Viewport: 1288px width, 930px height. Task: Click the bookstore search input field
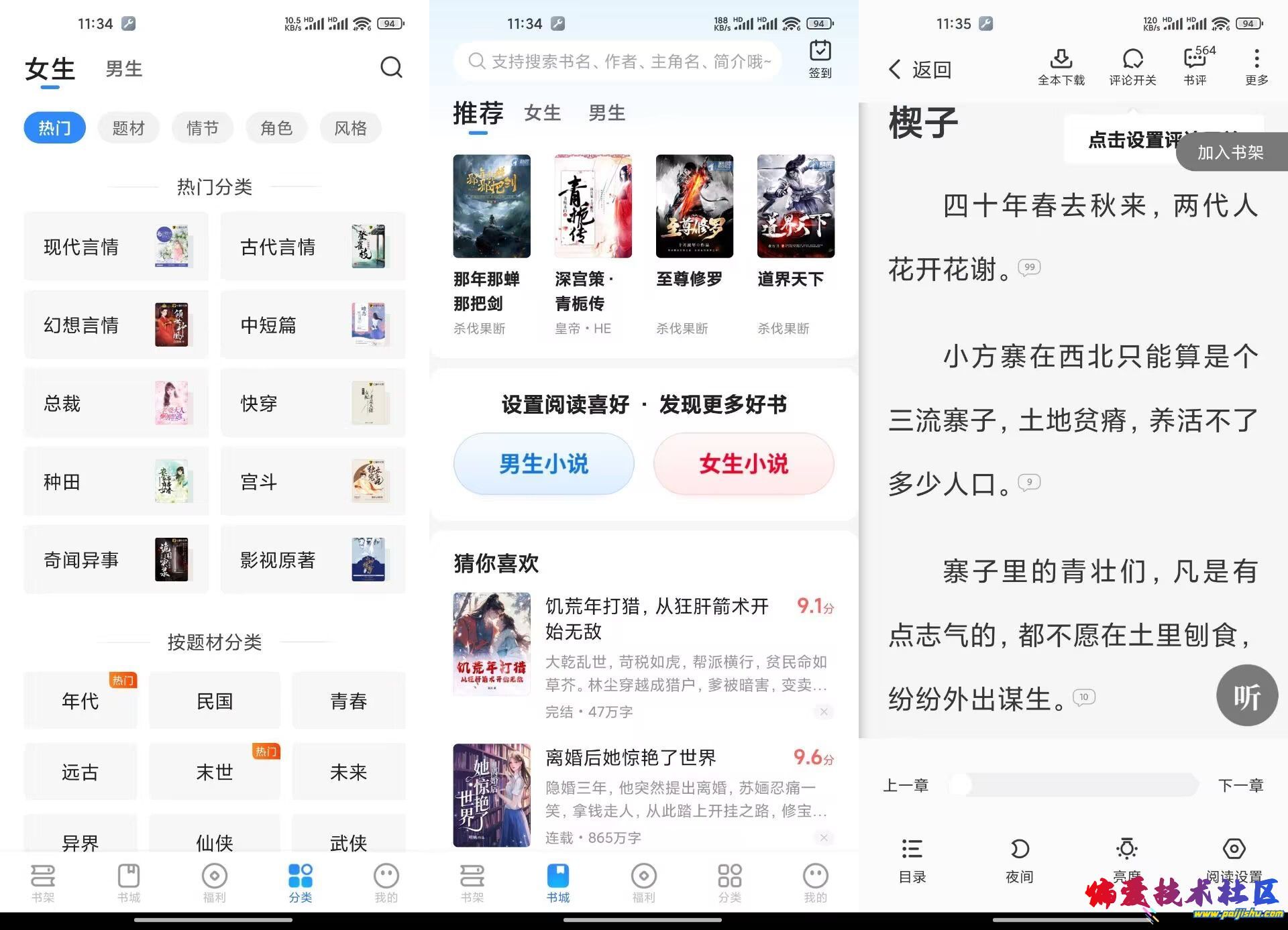coord(618,62)
